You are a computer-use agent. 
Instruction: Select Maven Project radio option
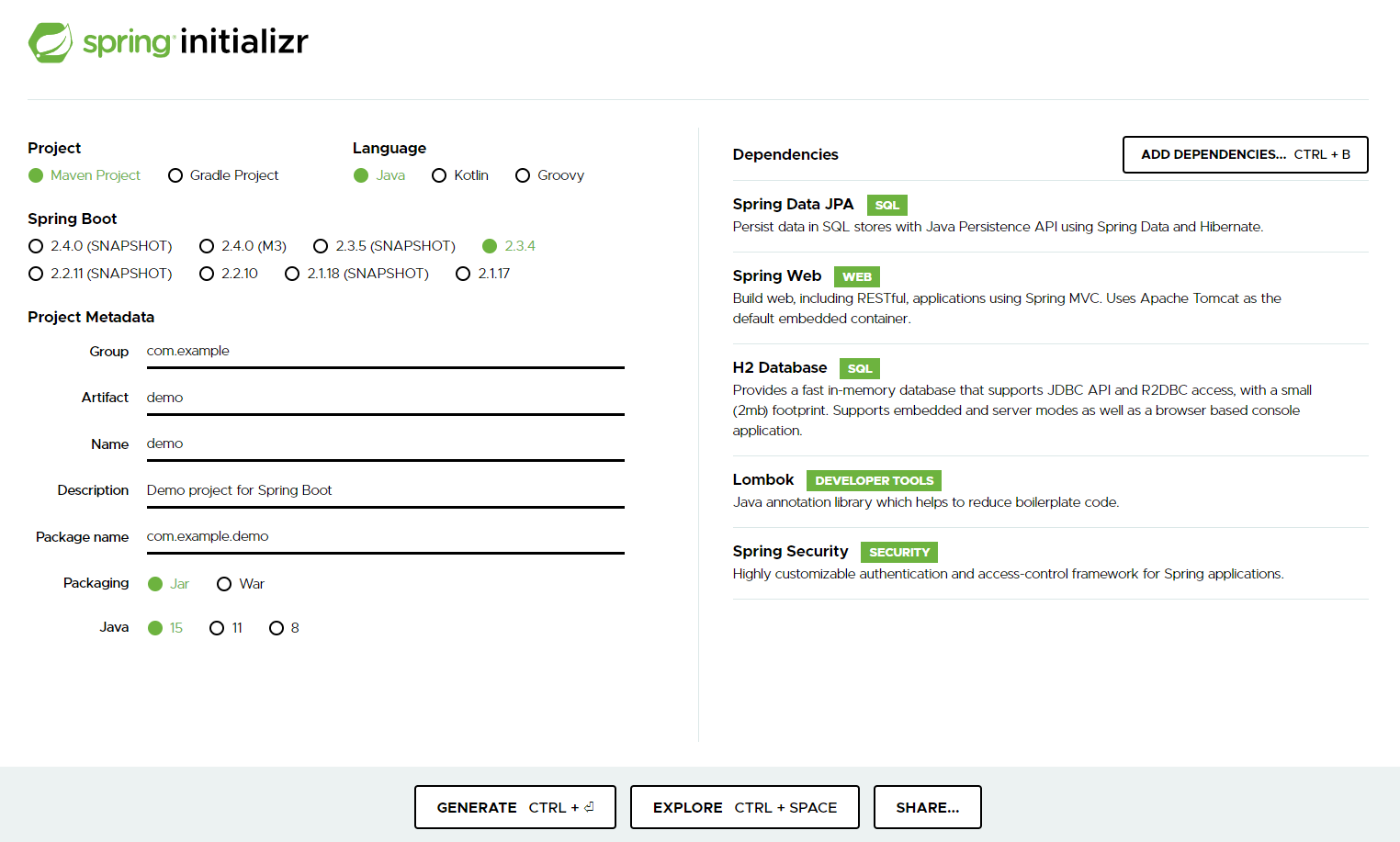pos(85,175)
